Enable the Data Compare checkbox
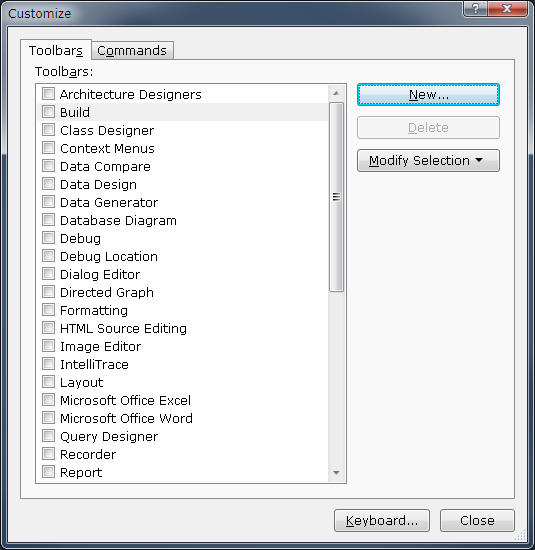The width and height of the screenshot is (535, 550). coord(48,166)
